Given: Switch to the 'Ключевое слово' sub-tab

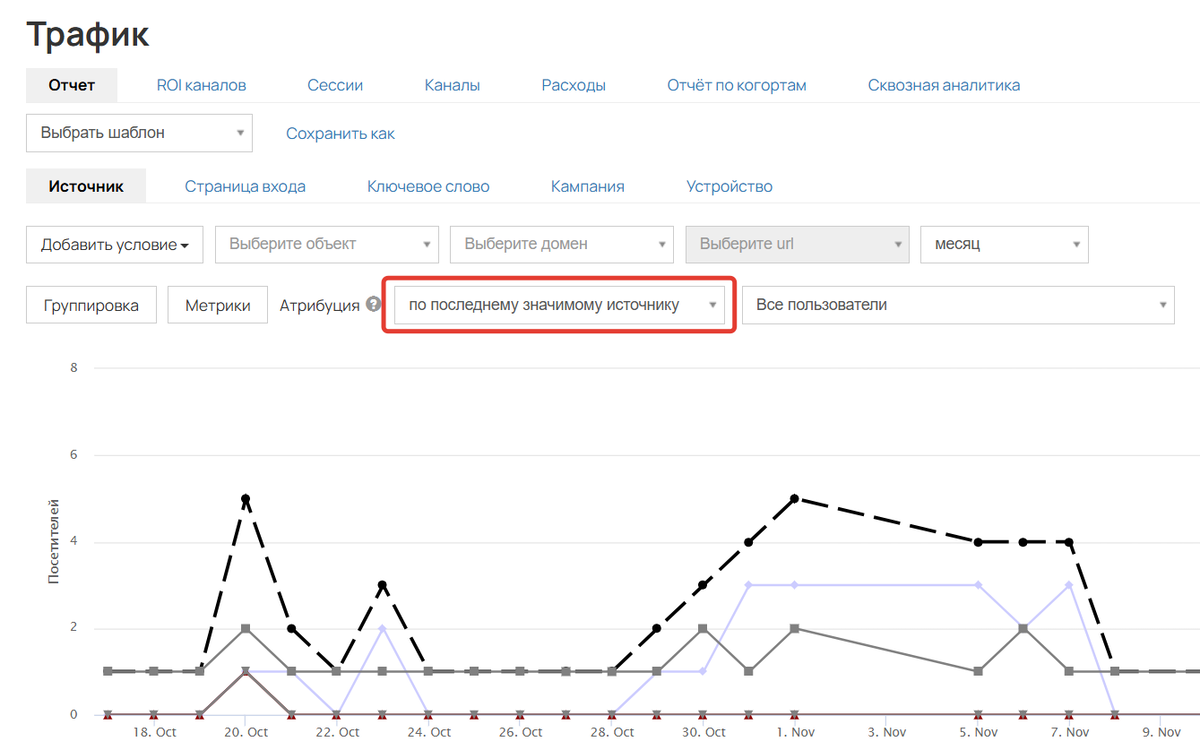Looking at the screenshot, I should [x=428, y=186].
